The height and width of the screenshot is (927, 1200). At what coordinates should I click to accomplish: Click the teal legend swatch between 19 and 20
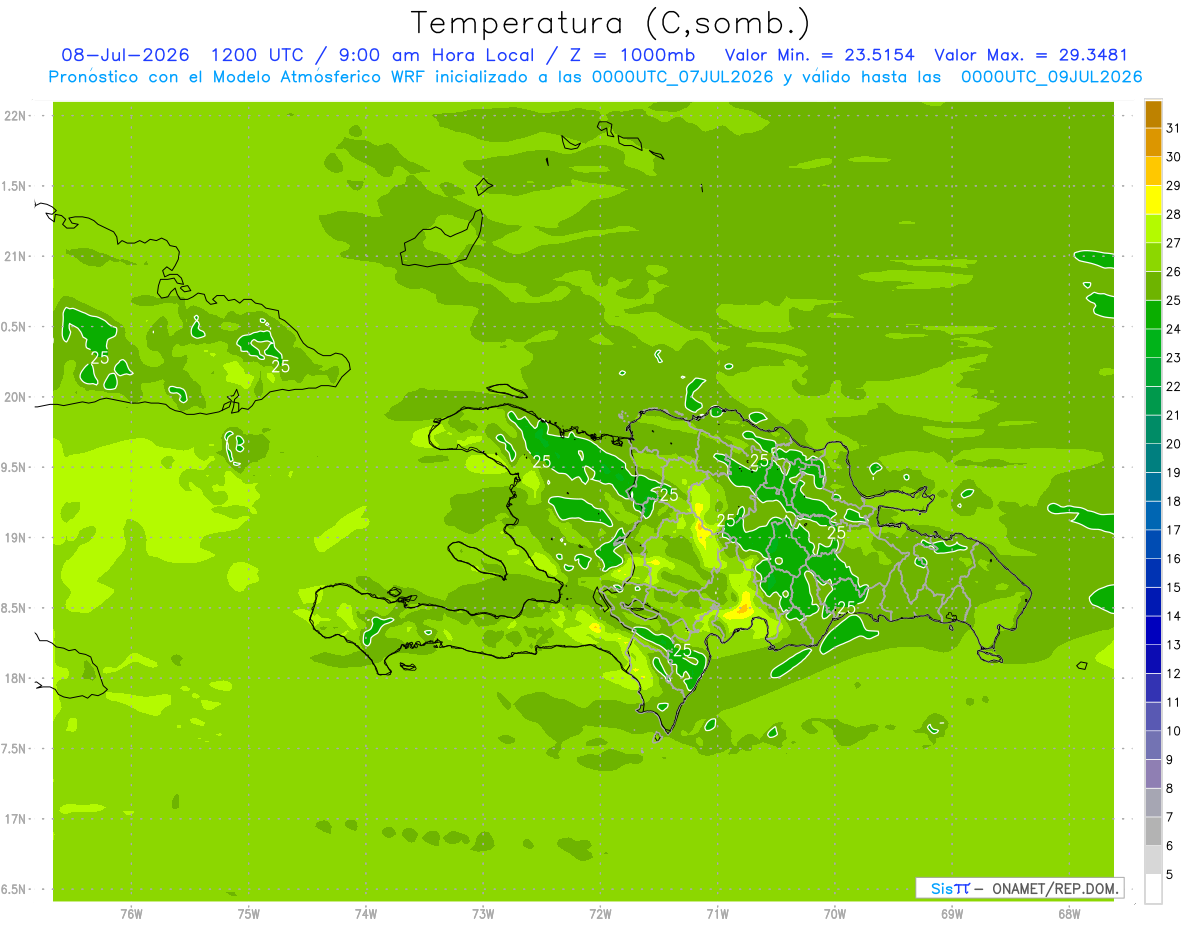(1153, 458)
